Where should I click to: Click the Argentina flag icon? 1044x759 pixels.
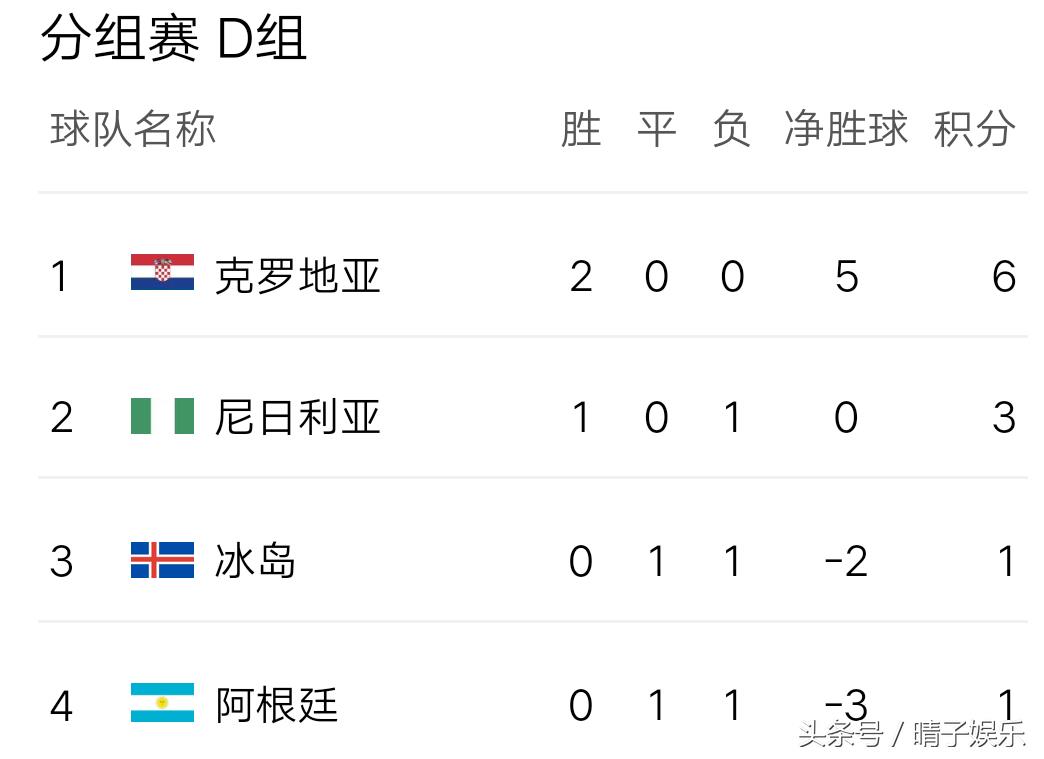coord(162,703)
